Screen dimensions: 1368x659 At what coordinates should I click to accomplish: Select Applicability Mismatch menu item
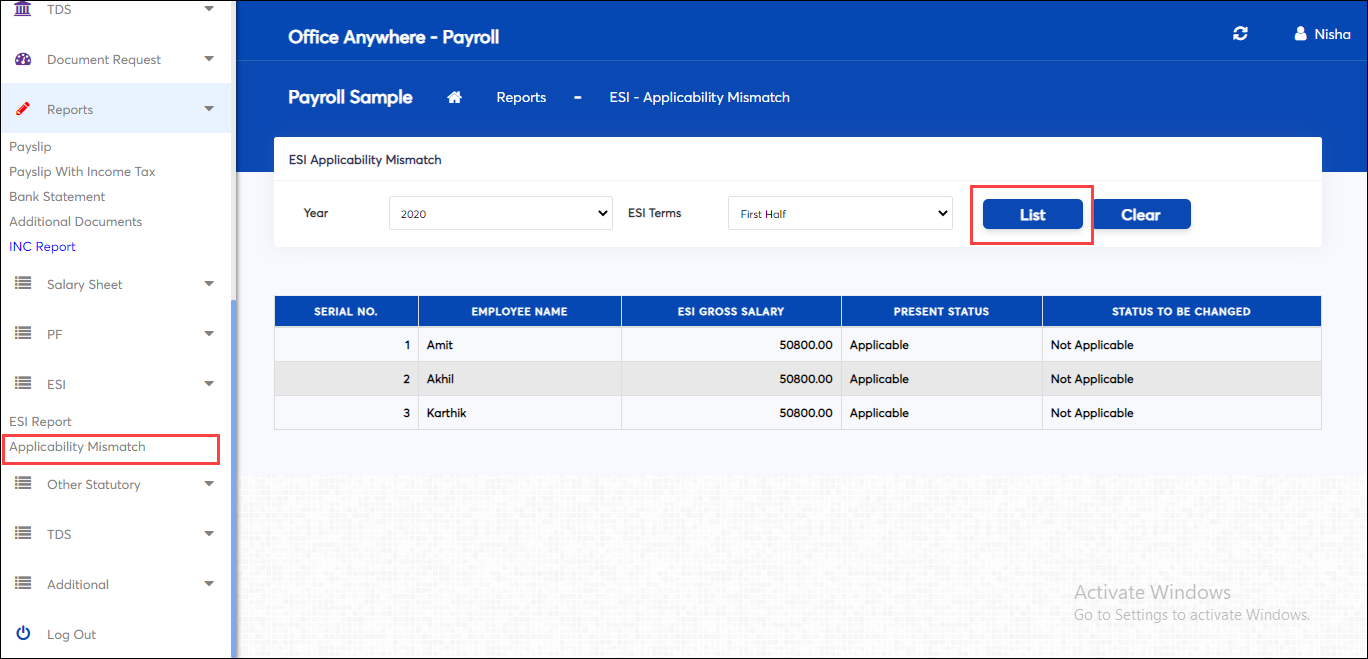[77, 447]
